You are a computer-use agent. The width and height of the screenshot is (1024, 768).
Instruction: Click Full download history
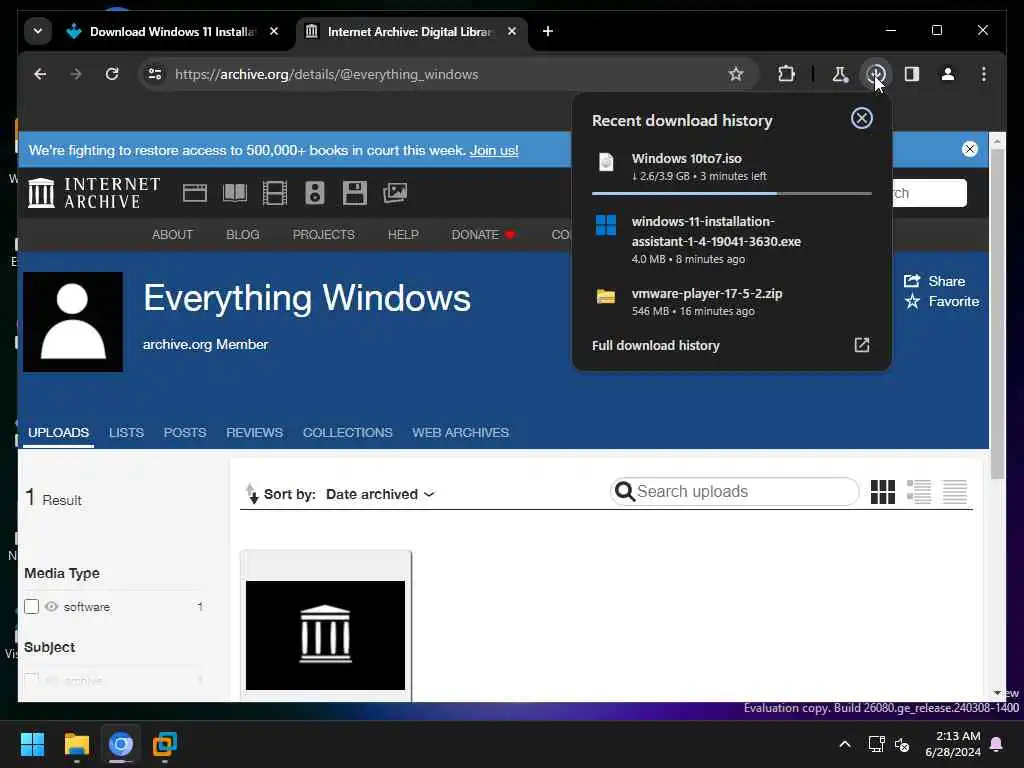point(656,345)
